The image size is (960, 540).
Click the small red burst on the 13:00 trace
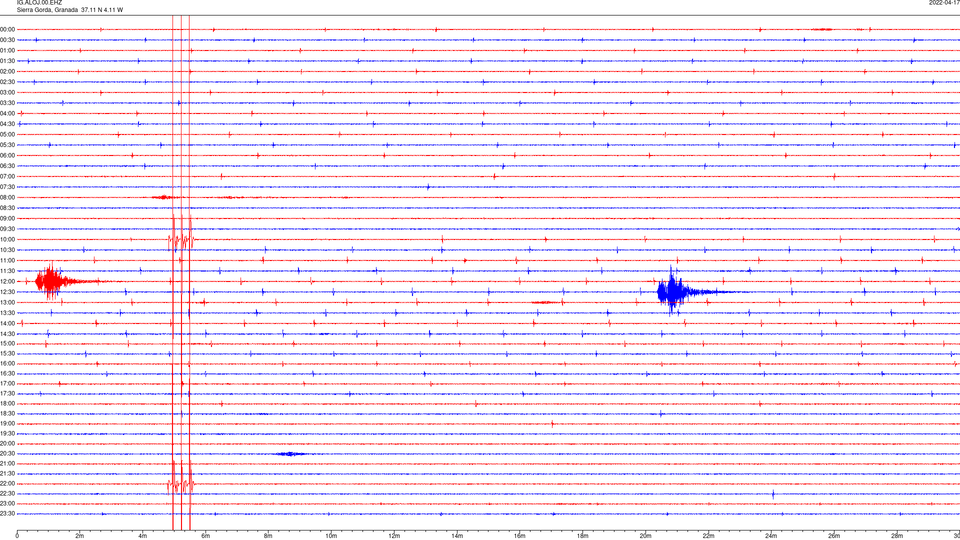tap(544, 302)
